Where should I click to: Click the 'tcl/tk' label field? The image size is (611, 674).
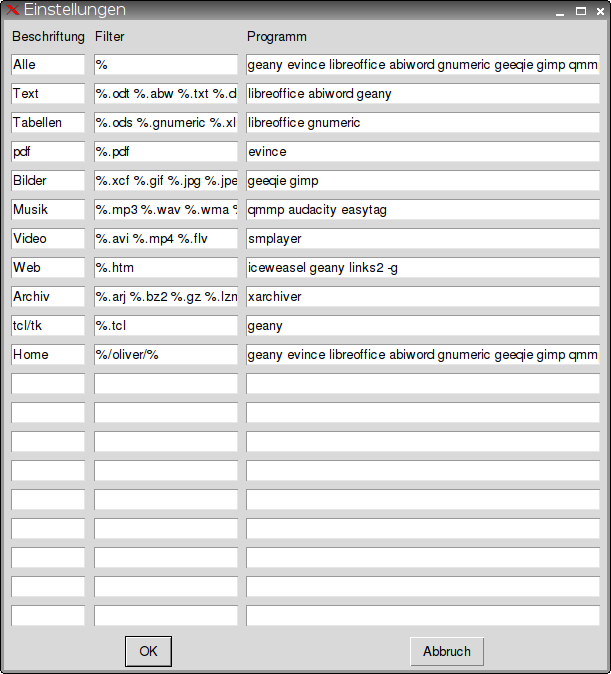(x=48, y=325)
